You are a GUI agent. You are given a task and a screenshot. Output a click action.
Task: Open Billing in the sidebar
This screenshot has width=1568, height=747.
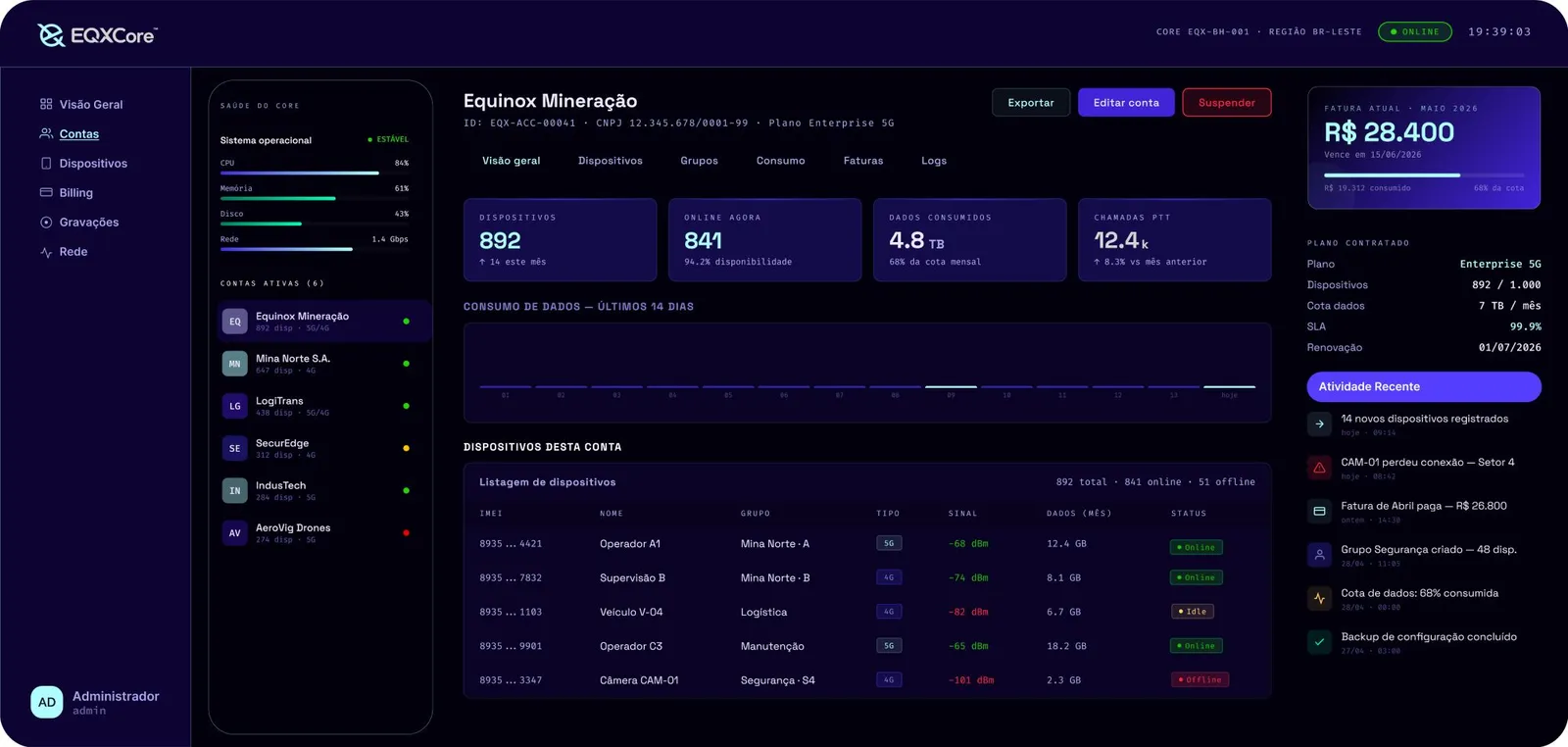tap(76, 193)
